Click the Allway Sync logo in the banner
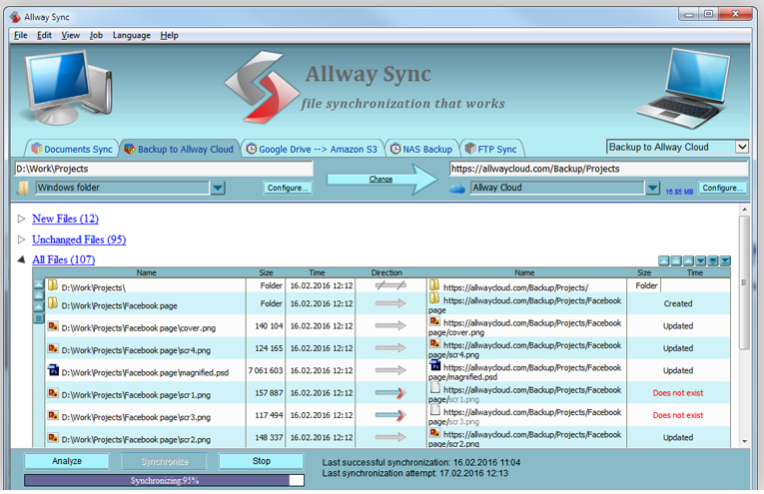The height and width of the screenshot is (494, 764). 262,87
